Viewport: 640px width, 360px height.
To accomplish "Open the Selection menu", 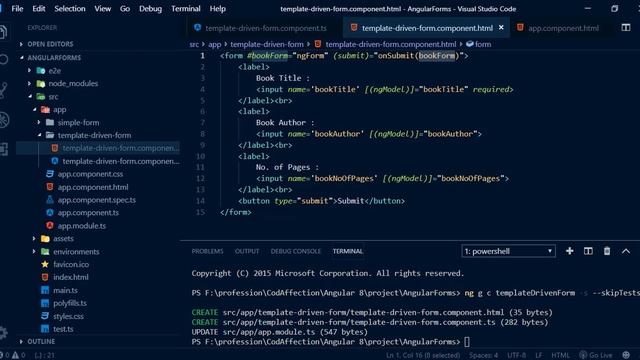I will tap(70, 9).
